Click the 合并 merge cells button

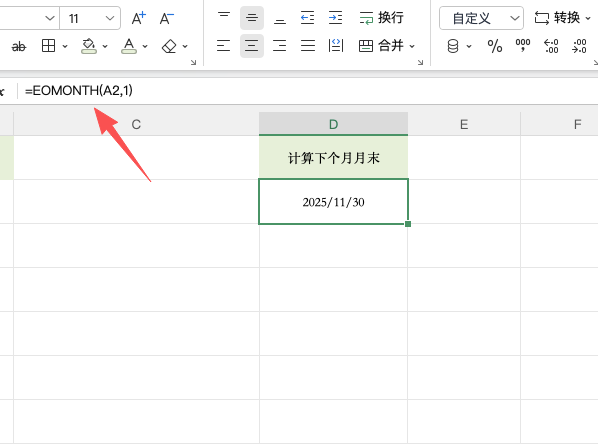coord(381,46)
